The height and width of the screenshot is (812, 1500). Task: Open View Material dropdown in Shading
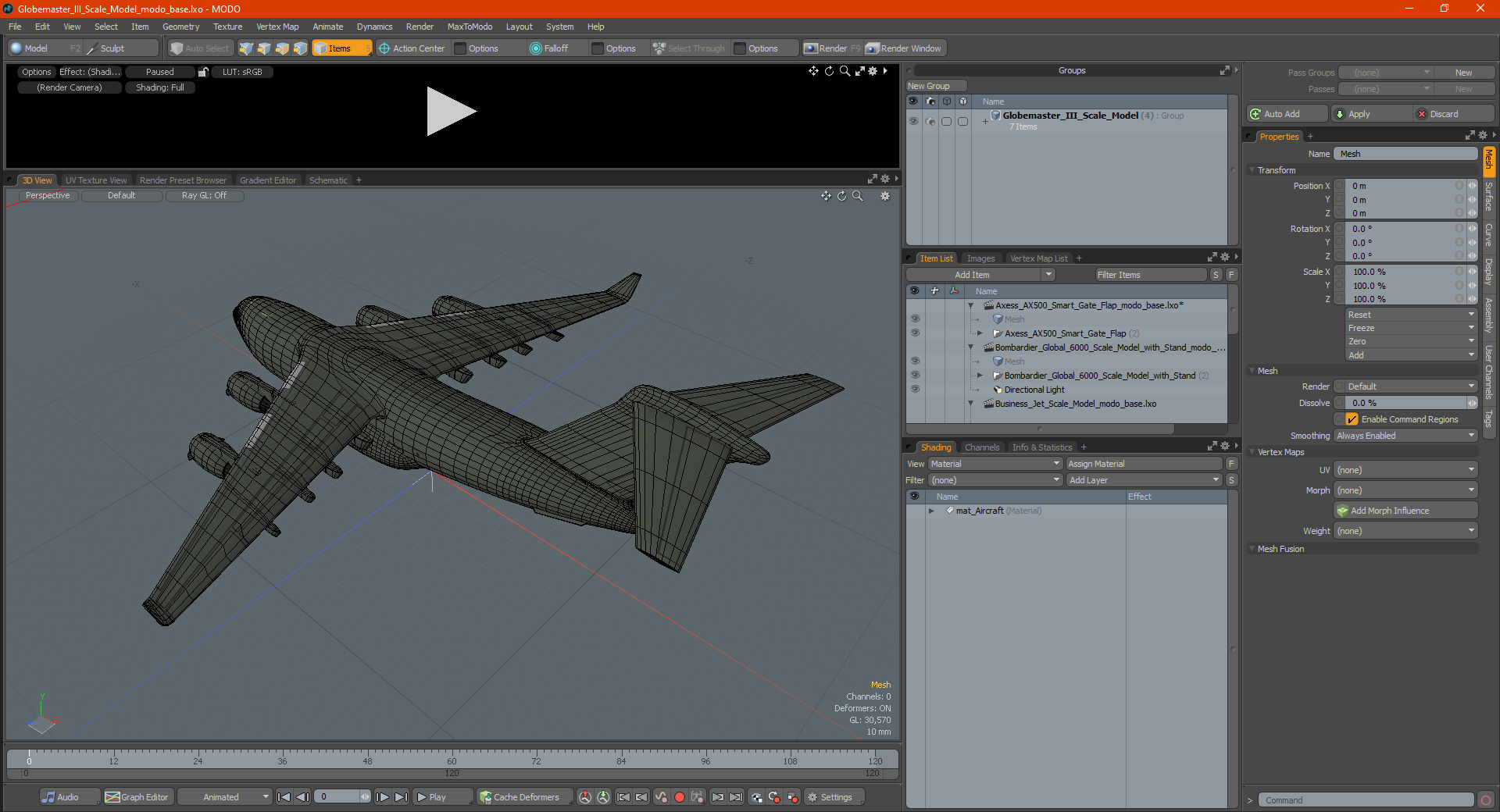tap(995, 464)
